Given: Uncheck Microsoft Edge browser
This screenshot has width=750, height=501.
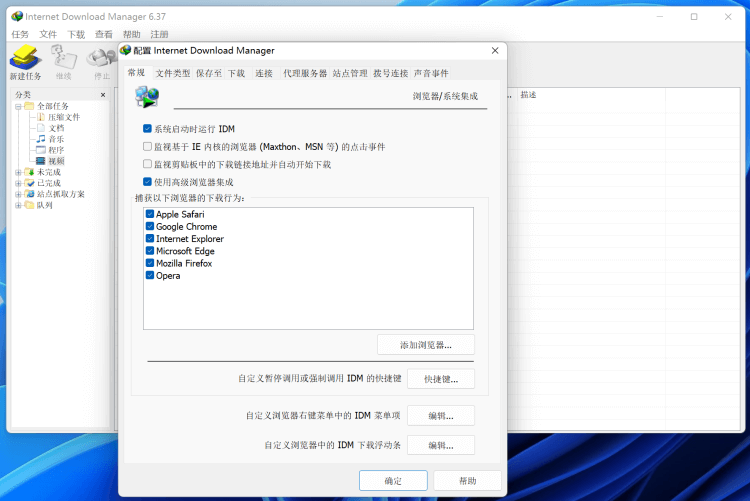Looking at the screenshot, I should point(150,251).
